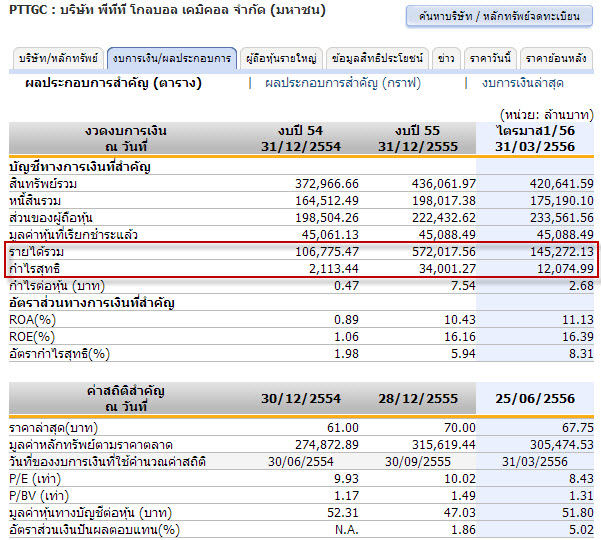Click total revenue value 145,272.13
This screenshot has width=601, height=540.
click(x=562, y=252)
